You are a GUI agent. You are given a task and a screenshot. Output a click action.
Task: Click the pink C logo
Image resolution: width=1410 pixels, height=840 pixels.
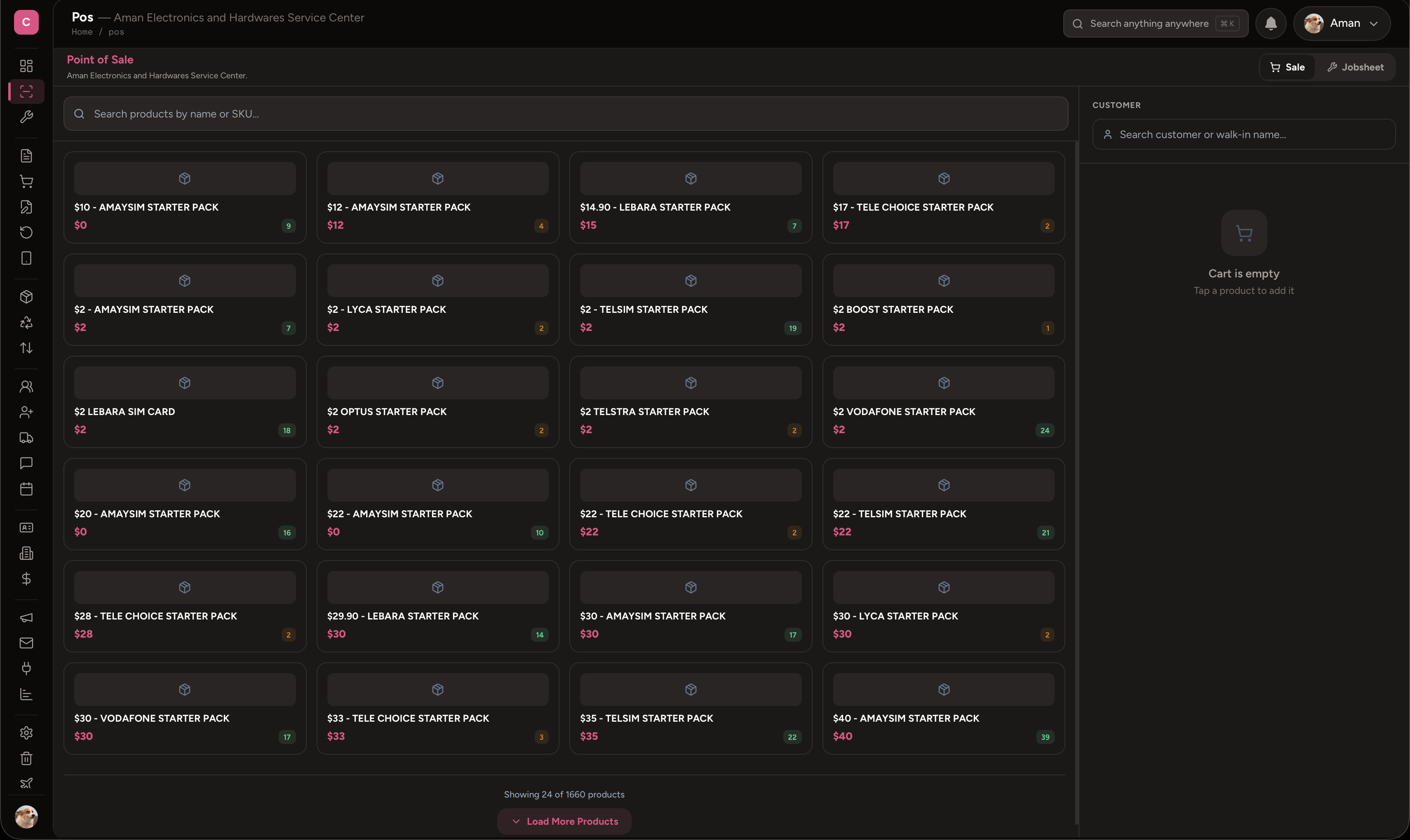point(26,22)
